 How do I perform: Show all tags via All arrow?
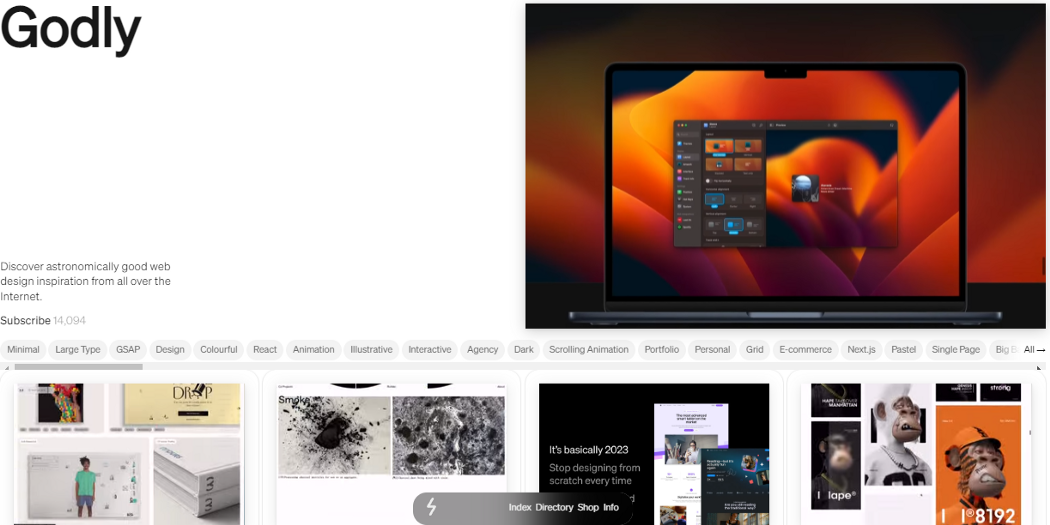coord(1034,350)
